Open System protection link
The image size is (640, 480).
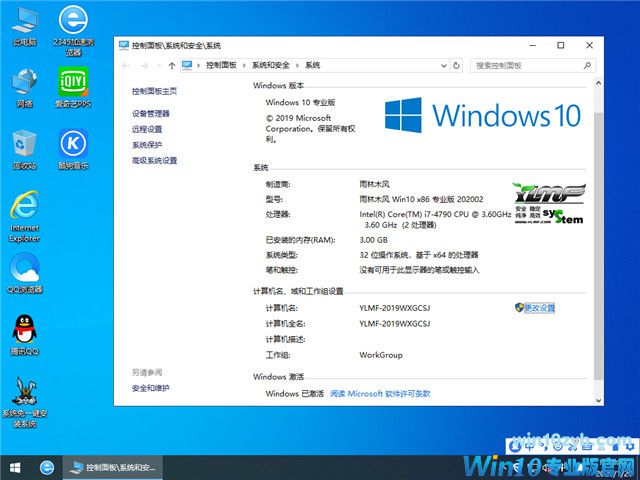click(x=147, y=145)
